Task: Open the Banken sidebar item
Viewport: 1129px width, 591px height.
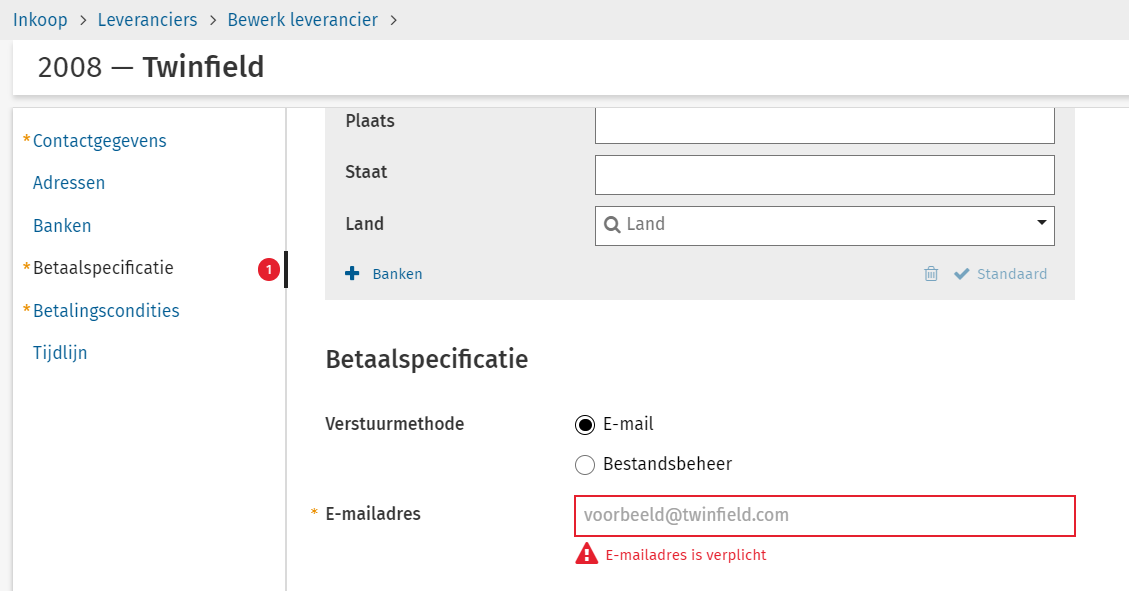Action: click(62, 226)
